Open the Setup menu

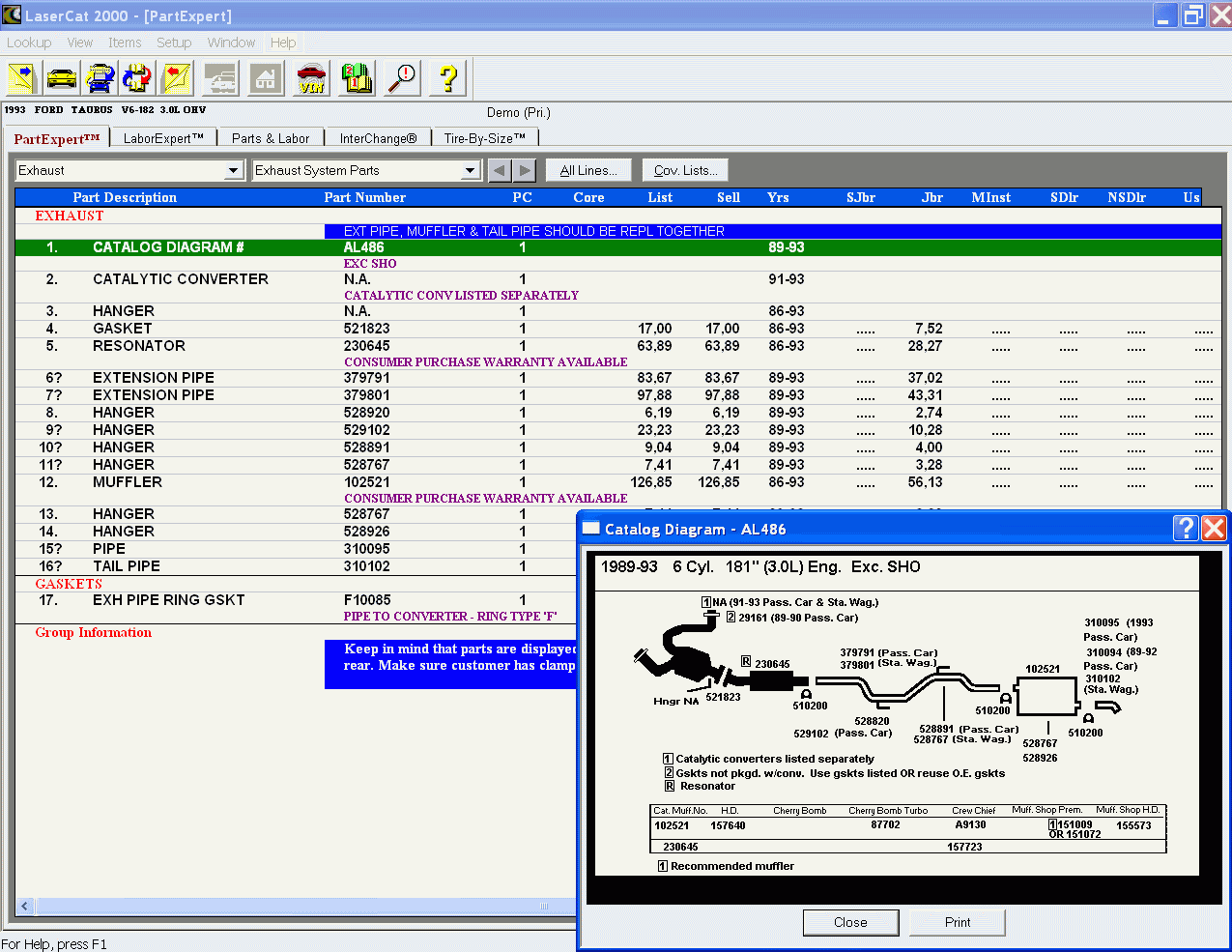(x=174, y=43)
